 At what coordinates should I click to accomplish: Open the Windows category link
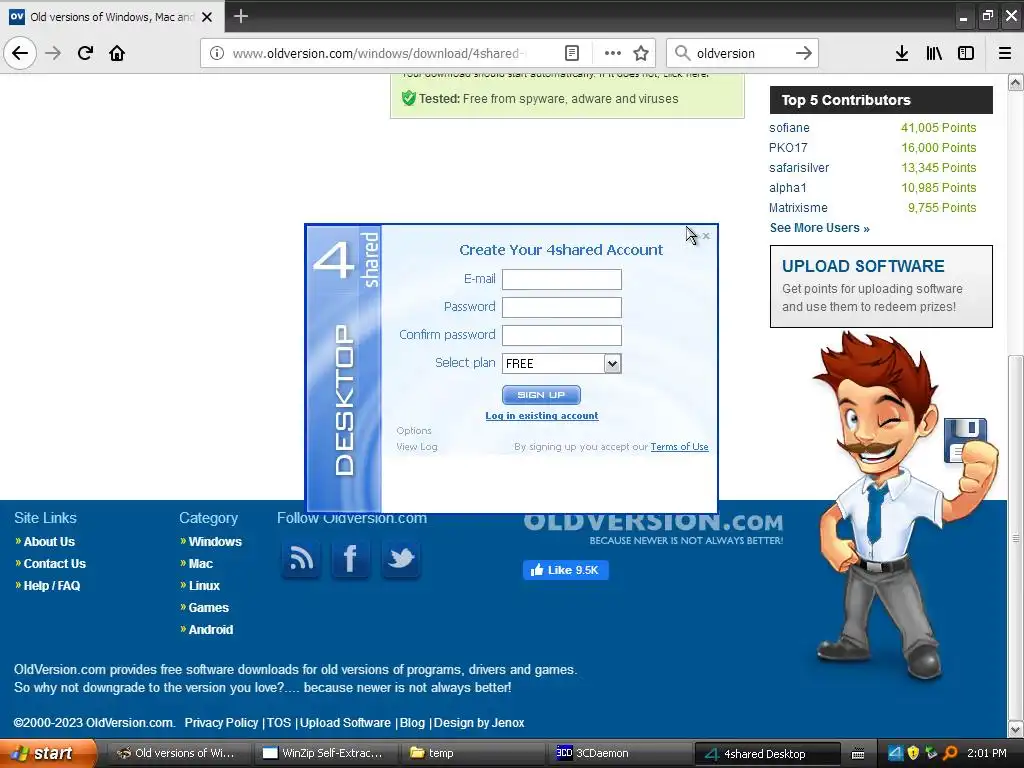coord(215,541)
